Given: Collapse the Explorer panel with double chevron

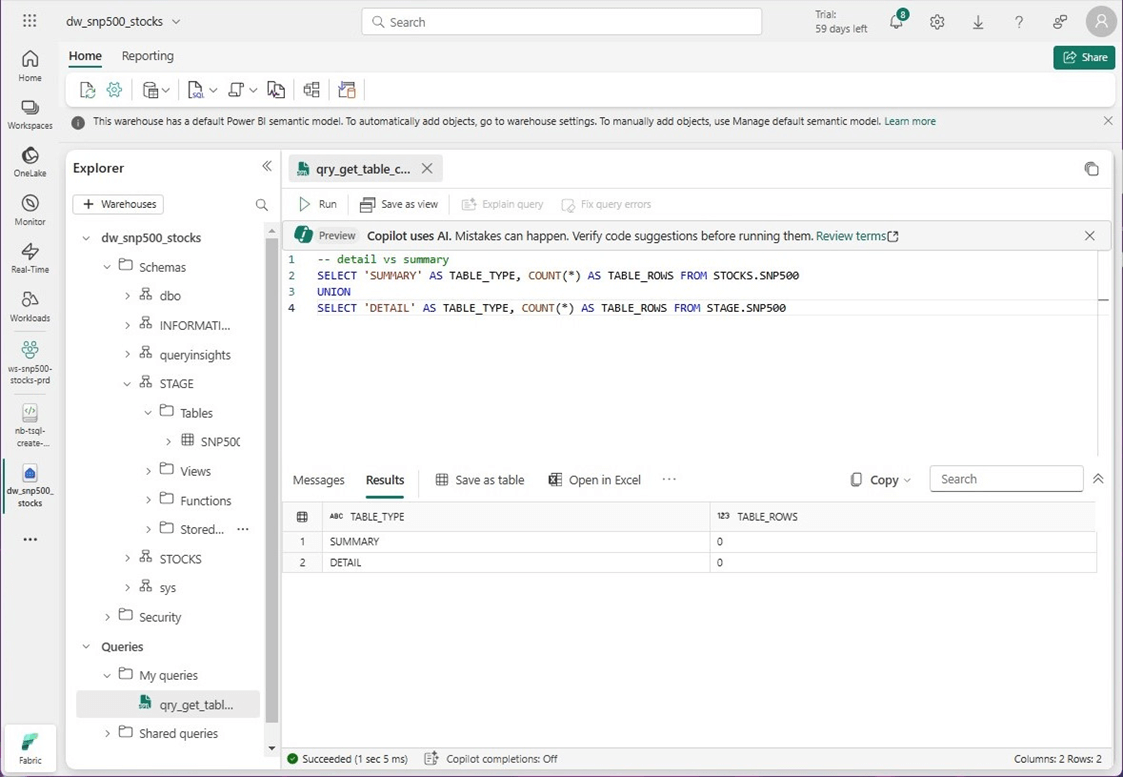Looking at the screenshot, I should 267,166.
